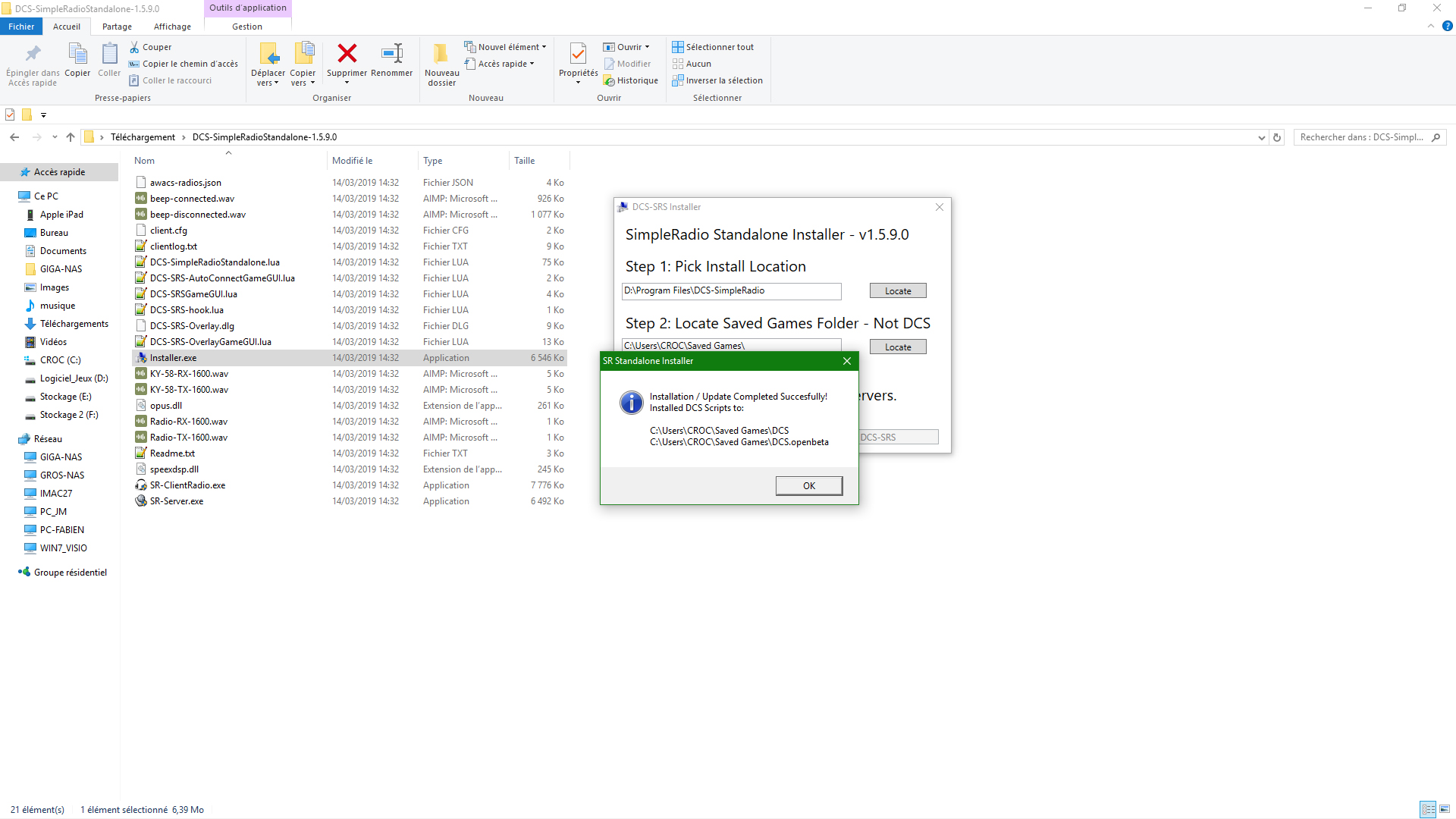Click Sélectionner tout
This screenshot has width=1456, height=819.
click(x=713, y=47)
